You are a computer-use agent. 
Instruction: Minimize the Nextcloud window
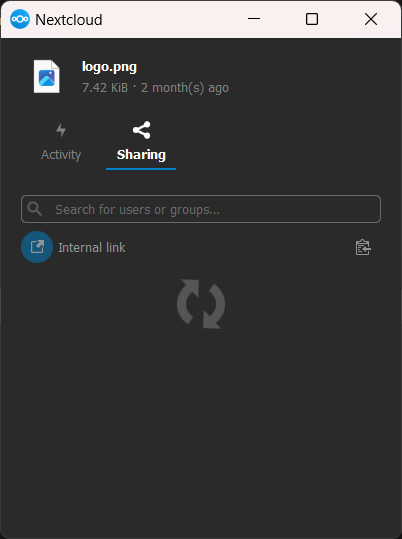pos(254,19)
